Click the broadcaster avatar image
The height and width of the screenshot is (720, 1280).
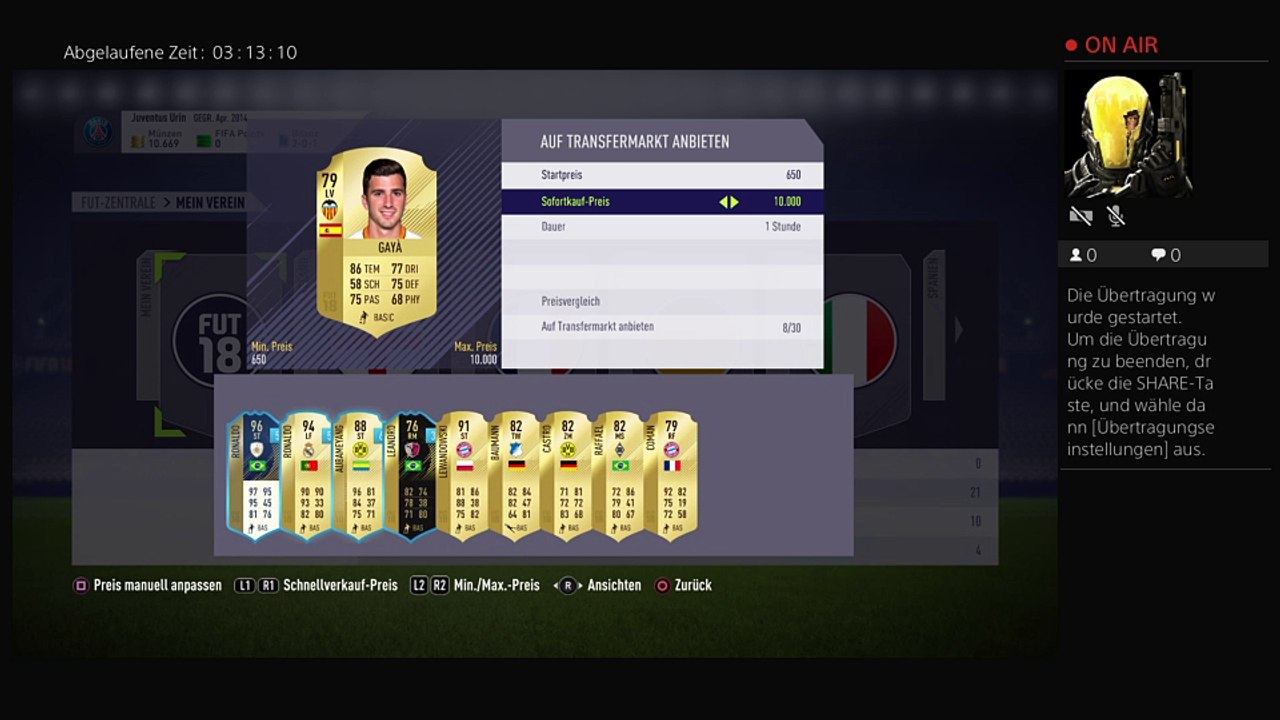(x=1128, y=134)
